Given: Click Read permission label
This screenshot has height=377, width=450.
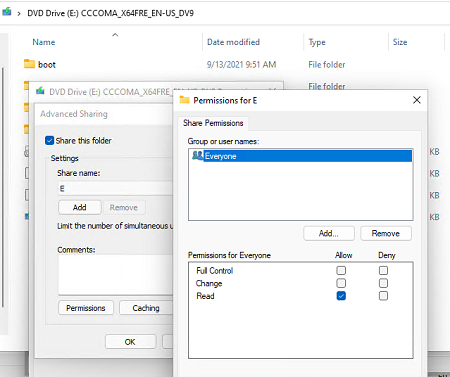Looking at the screenshot, I should 205,296.
